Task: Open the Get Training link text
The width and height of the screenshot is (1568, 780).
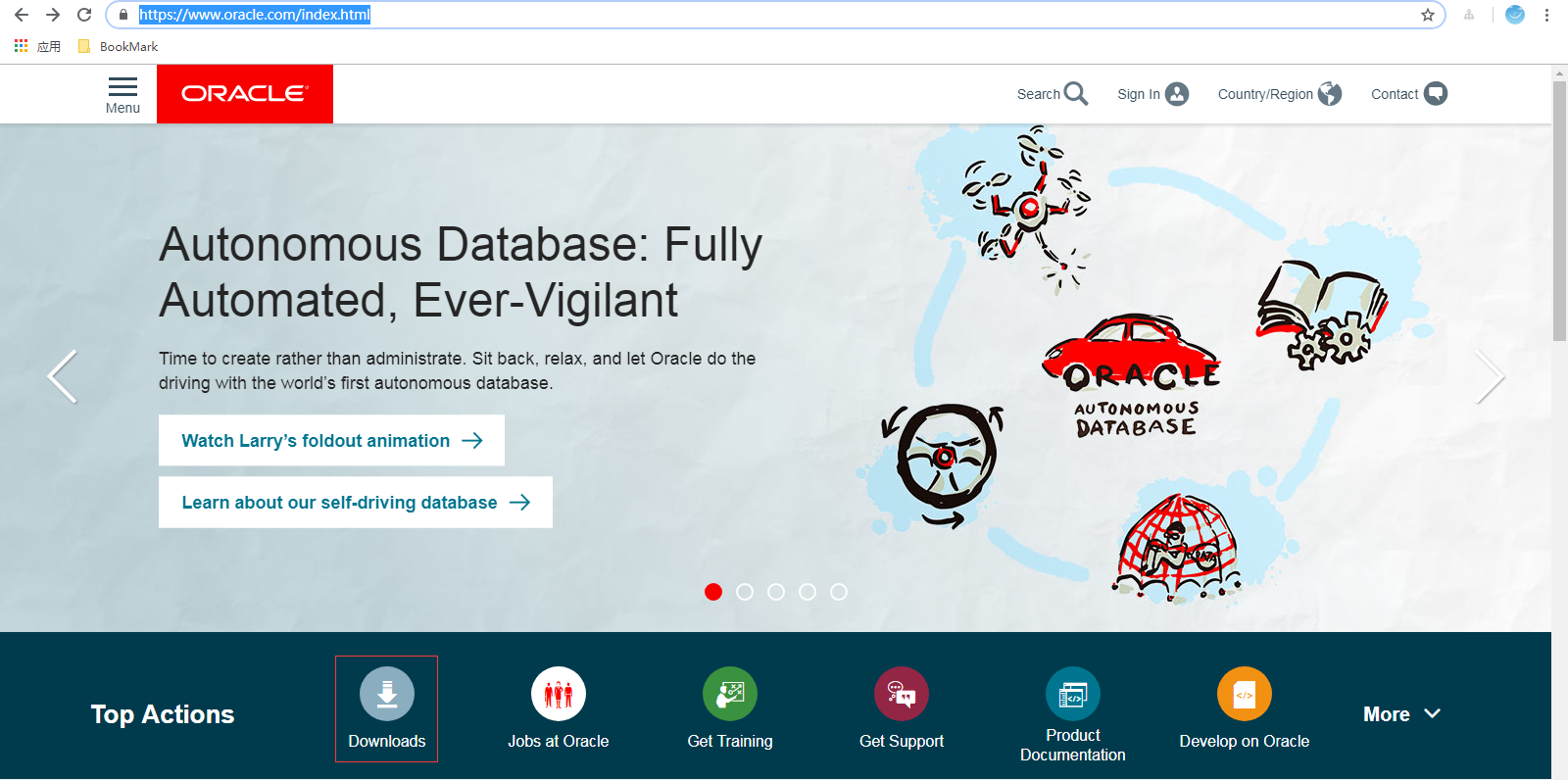Action: [x=730, y=741]
